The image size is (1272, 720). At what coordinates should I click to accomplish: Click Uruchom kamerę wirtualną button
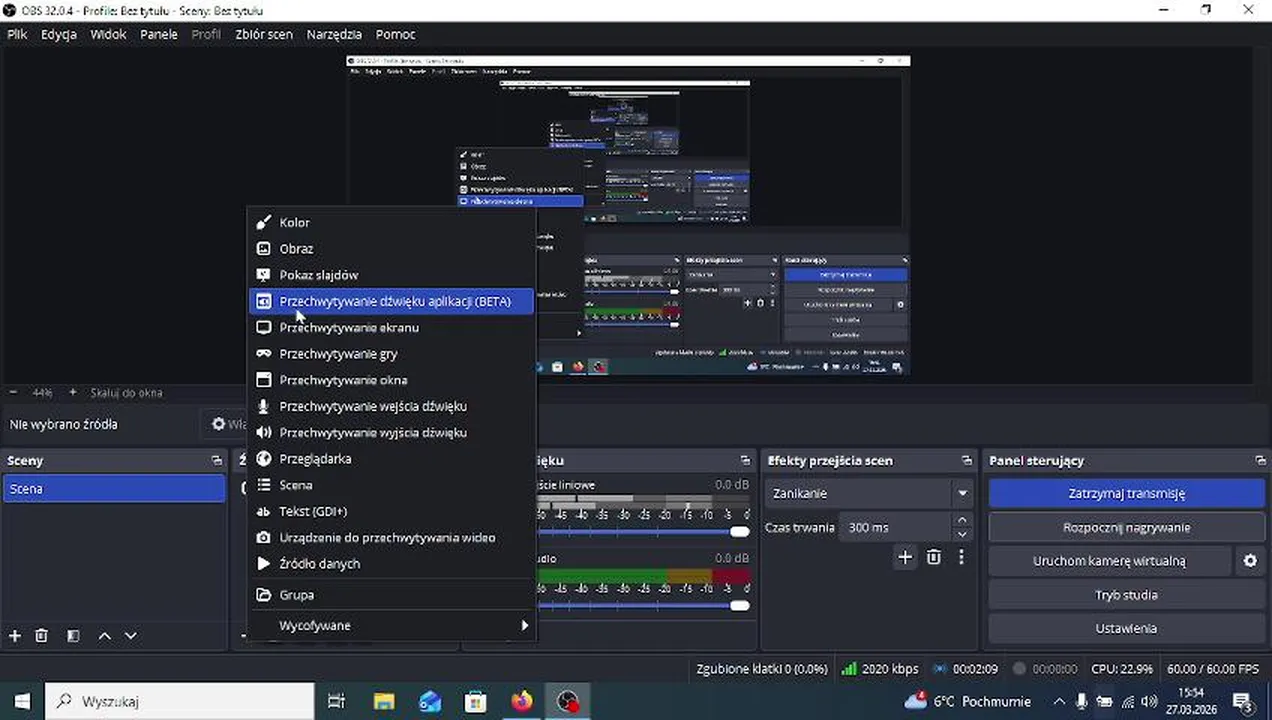coord(1109,561)
